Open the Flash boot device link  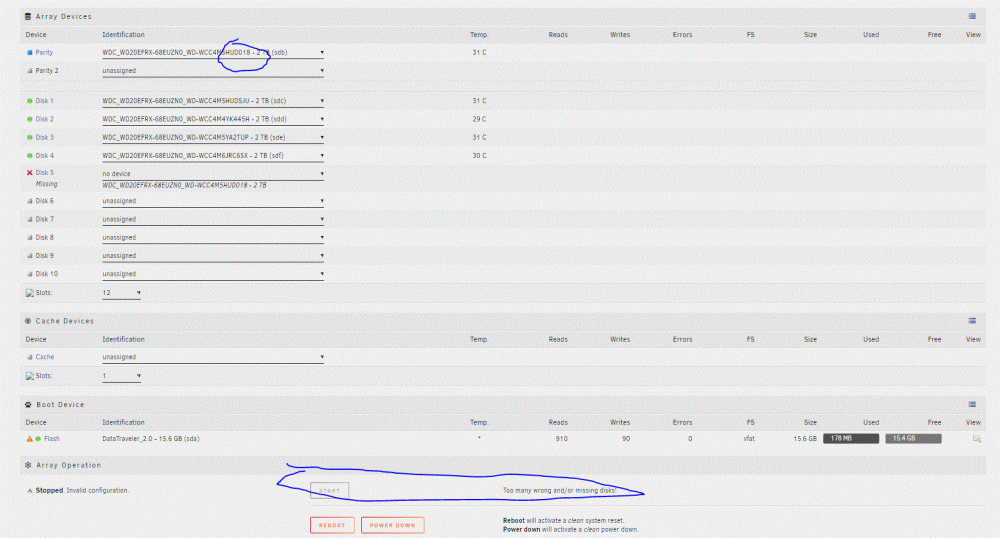click(52, 439)
